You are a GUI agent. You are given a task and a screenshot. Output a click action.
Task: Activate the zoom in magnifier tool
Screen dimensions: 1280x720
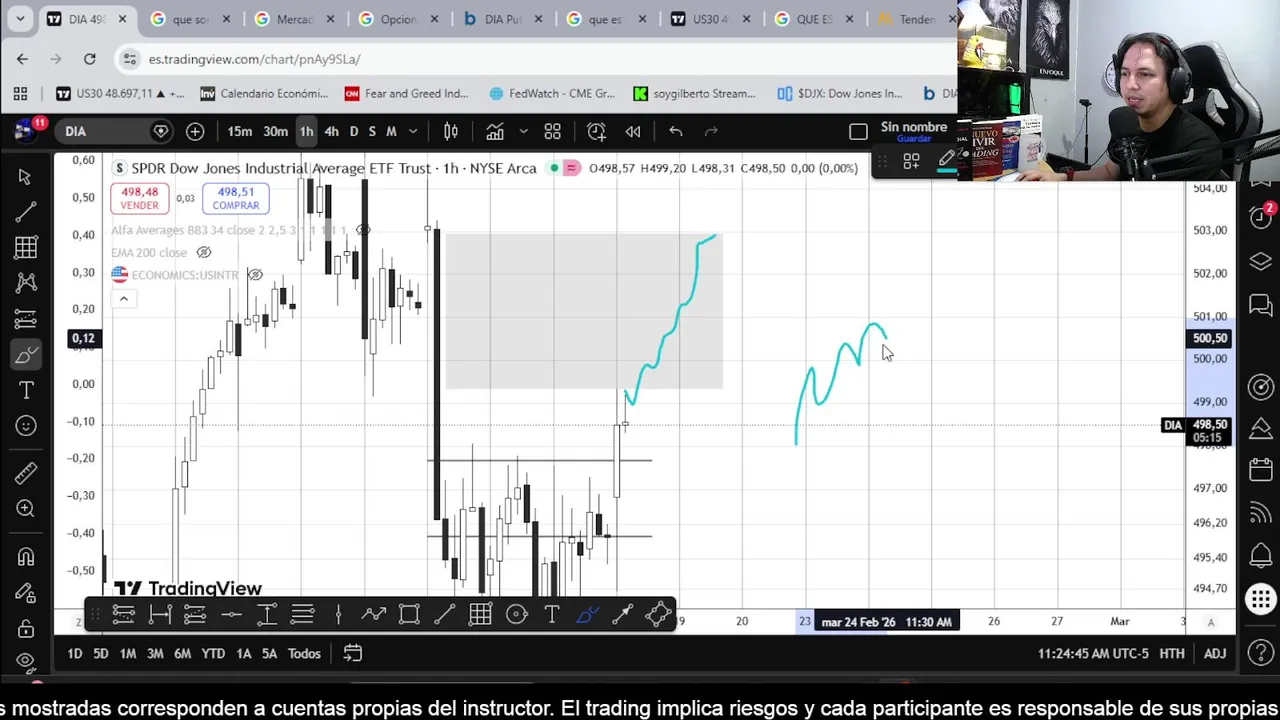point(25,509)
